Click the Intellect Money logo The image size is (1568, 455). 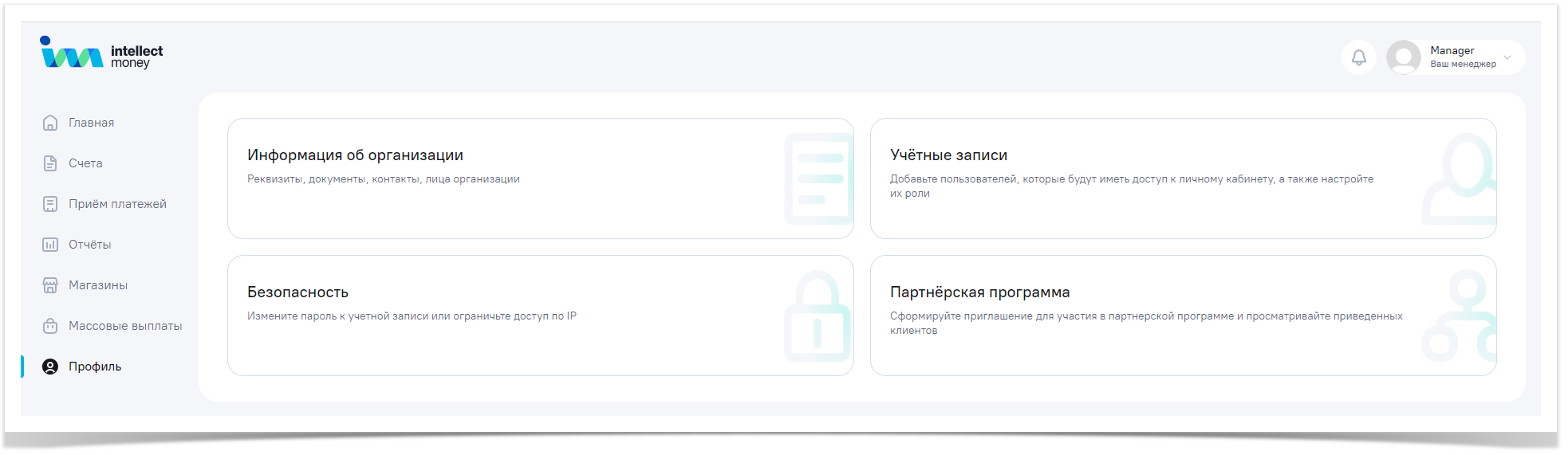[101, 54]
